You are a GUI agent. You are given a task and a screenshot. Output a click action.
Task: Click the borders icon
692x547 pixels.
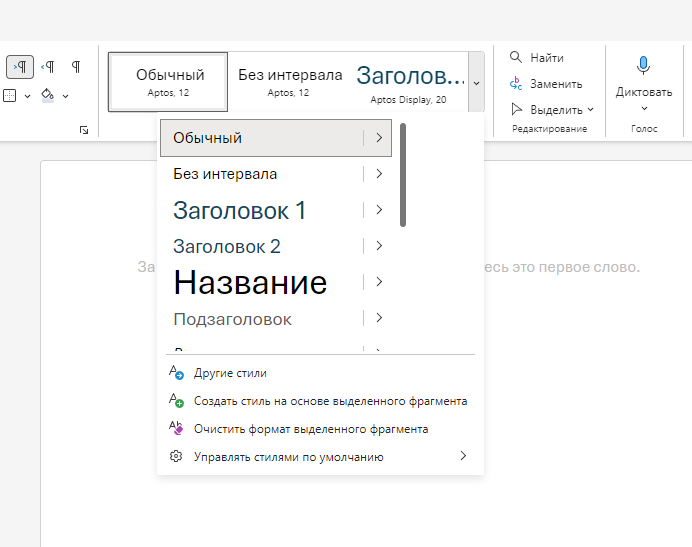coord(9,96)
